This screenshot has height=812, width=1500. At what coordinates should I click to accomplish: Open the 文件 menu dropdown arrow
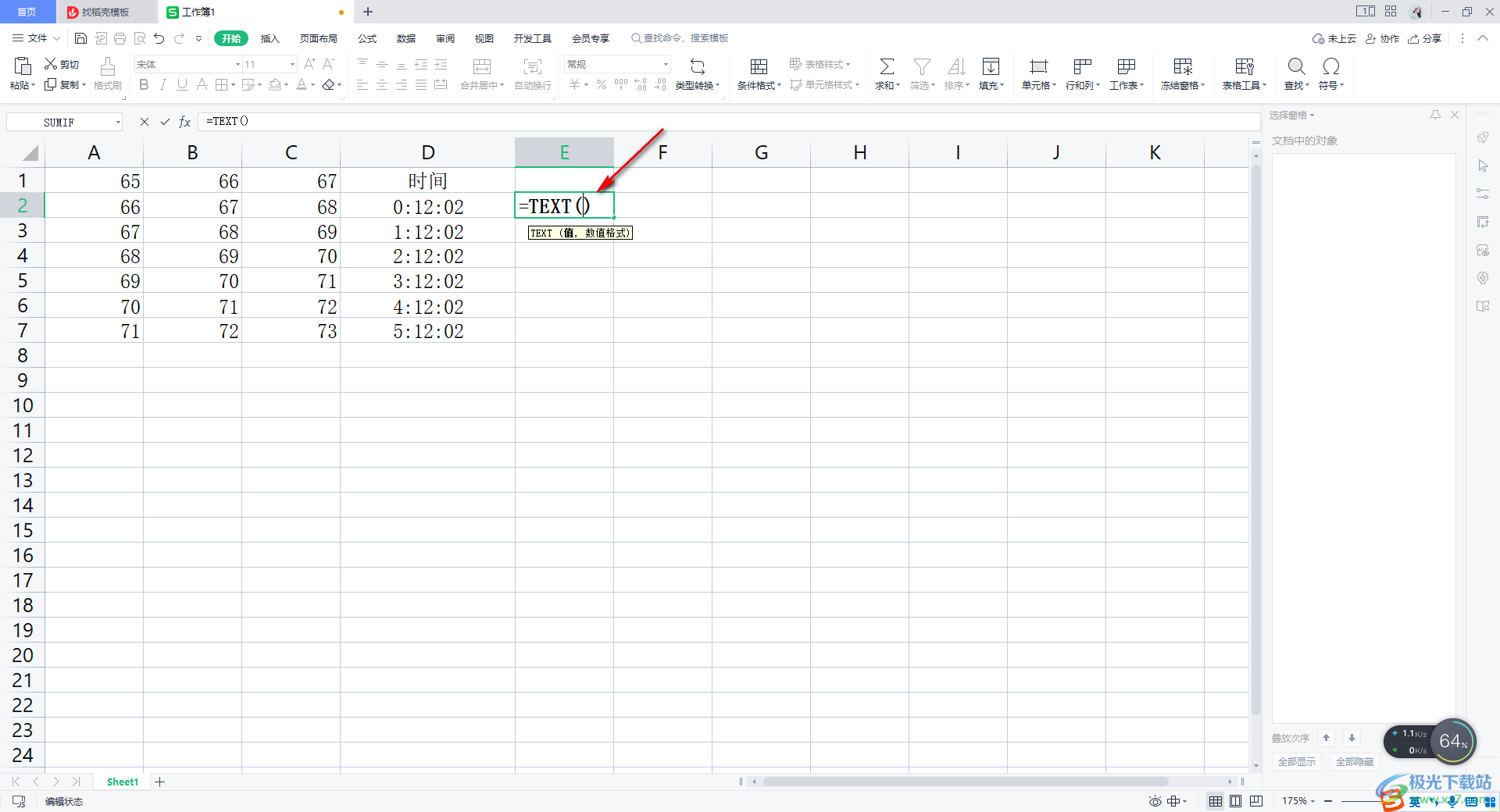[56, 38]
